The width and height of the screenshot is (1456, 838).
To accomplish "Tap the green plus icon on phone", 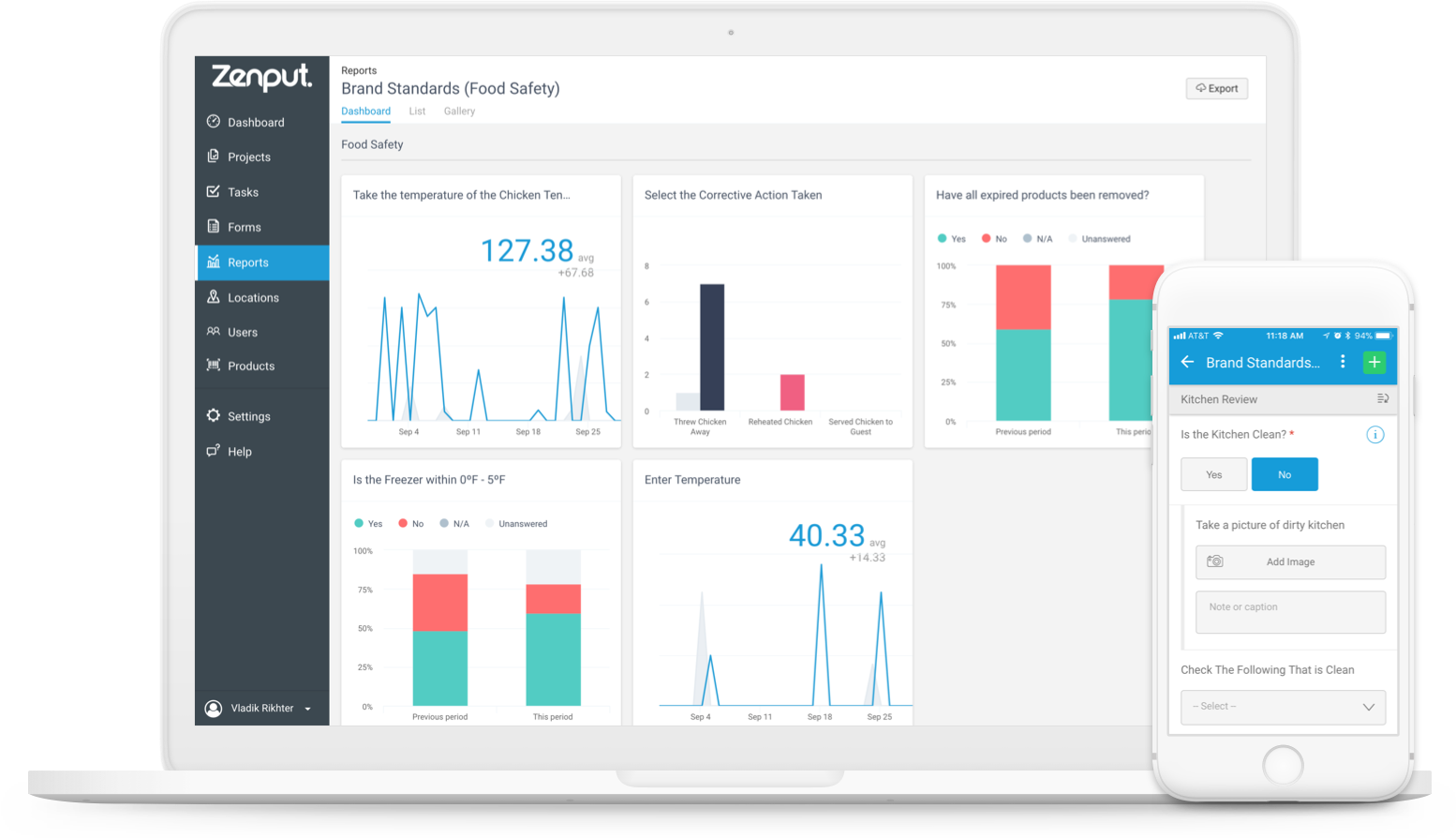I will 1374,363.
